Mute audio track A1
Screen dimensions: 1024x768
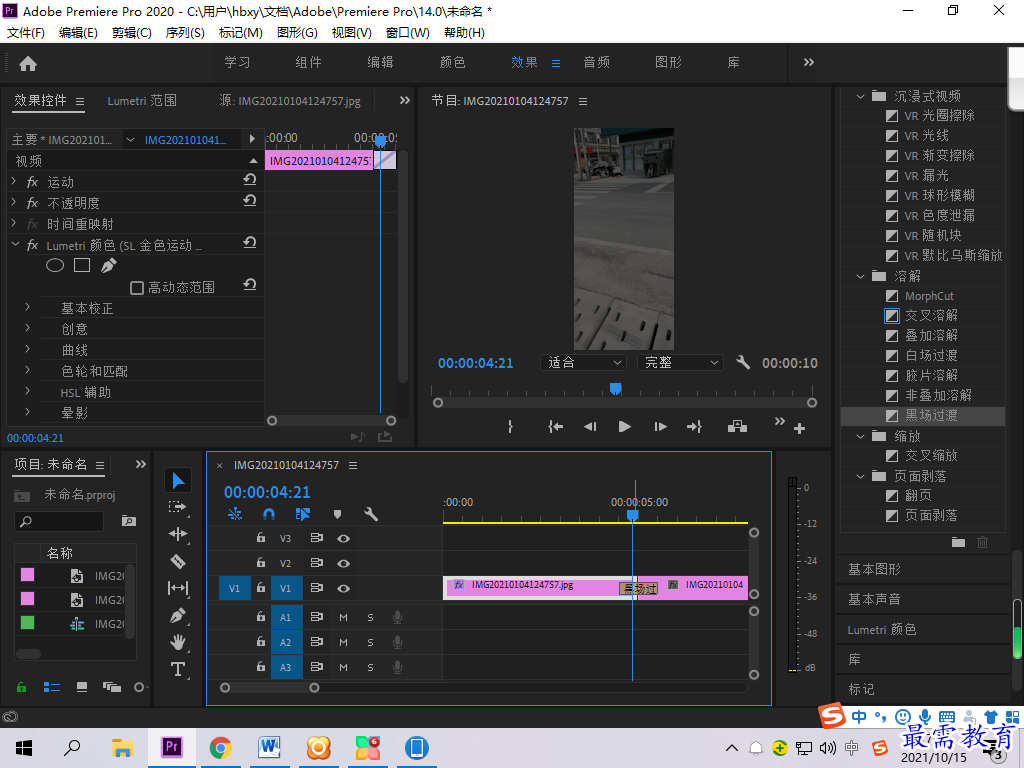click(344, 617)
